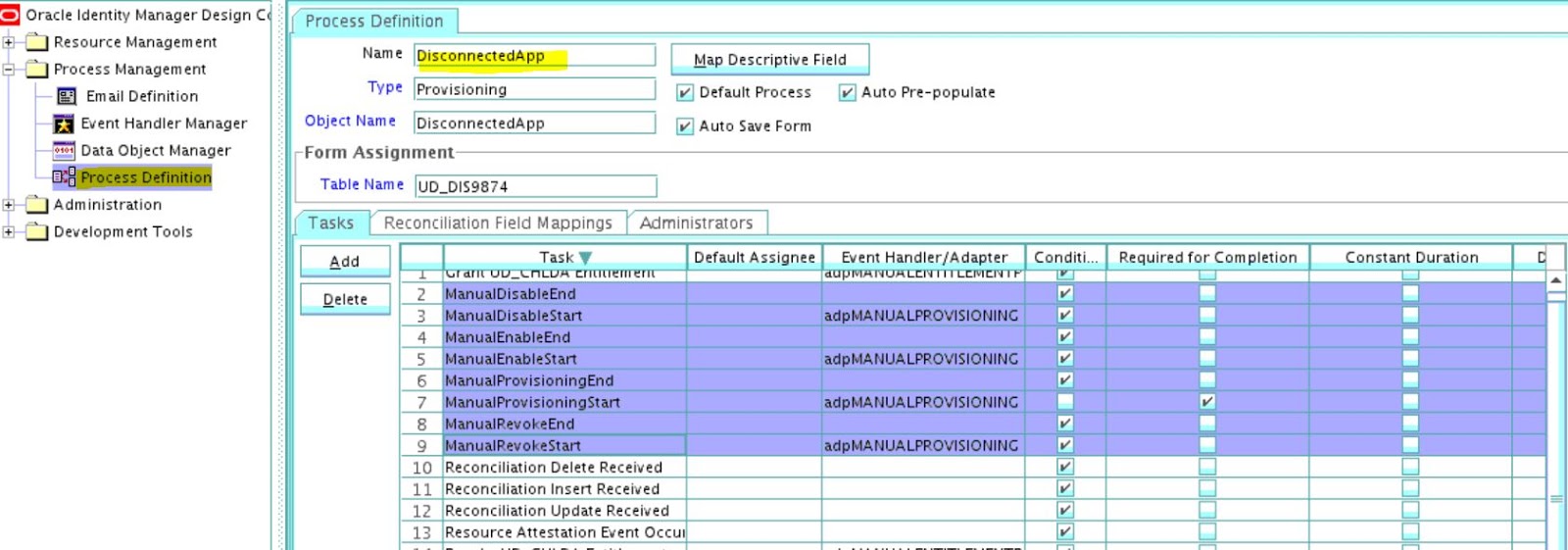
Task: Click the Type lookup label
Action: coord(385,87)
